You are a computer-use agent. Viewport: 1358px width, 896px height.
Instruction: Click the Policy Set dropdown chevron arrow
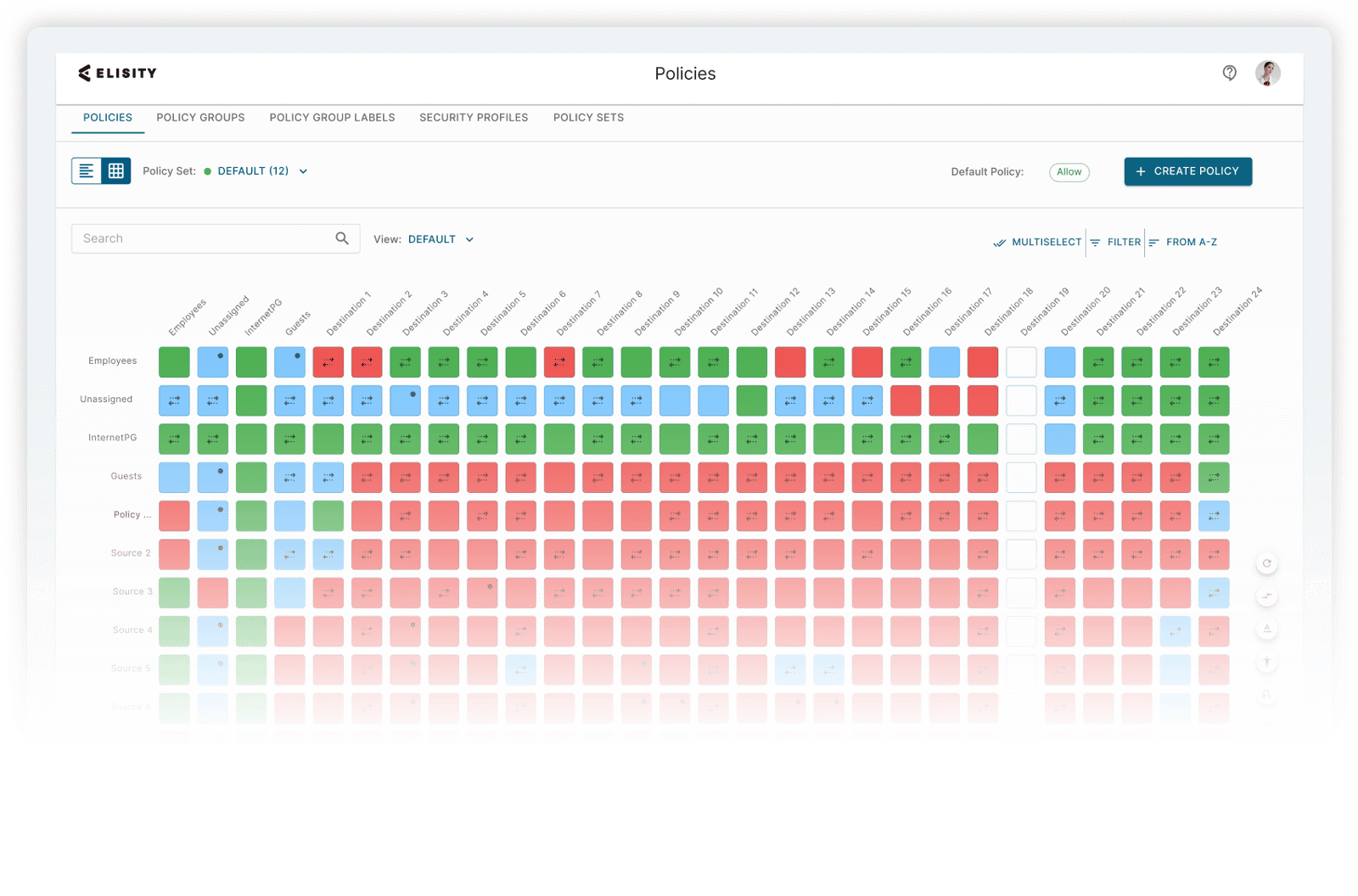coord(303,171)
